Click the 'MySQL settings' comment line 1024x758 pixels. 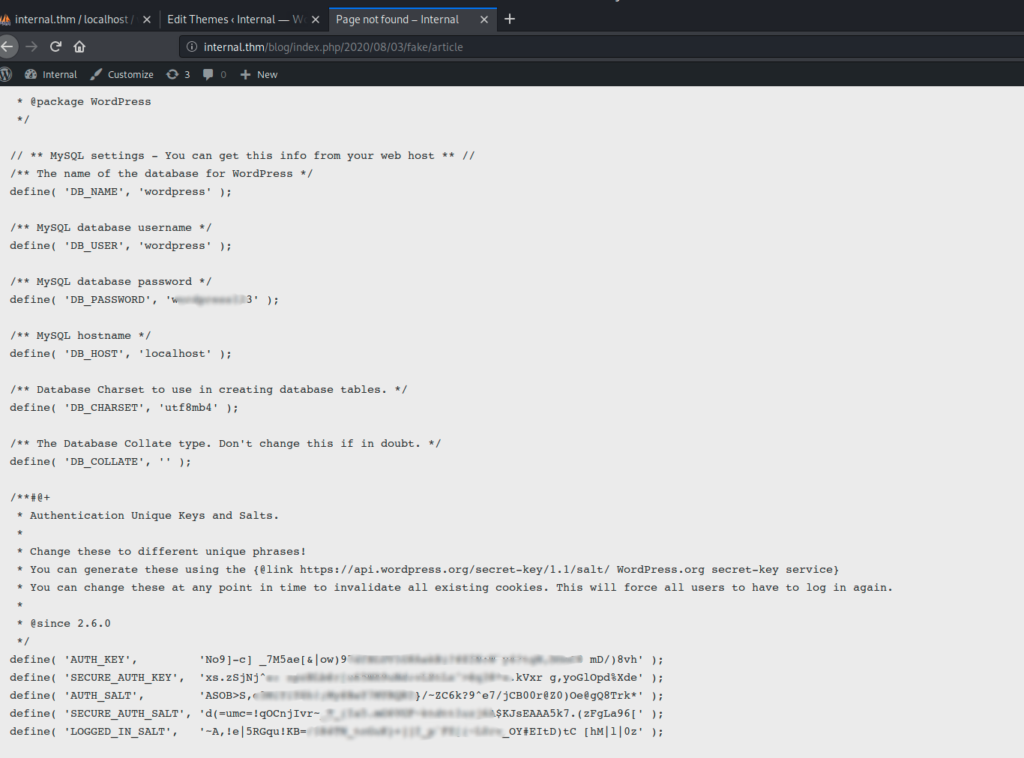tap(242, 156)
